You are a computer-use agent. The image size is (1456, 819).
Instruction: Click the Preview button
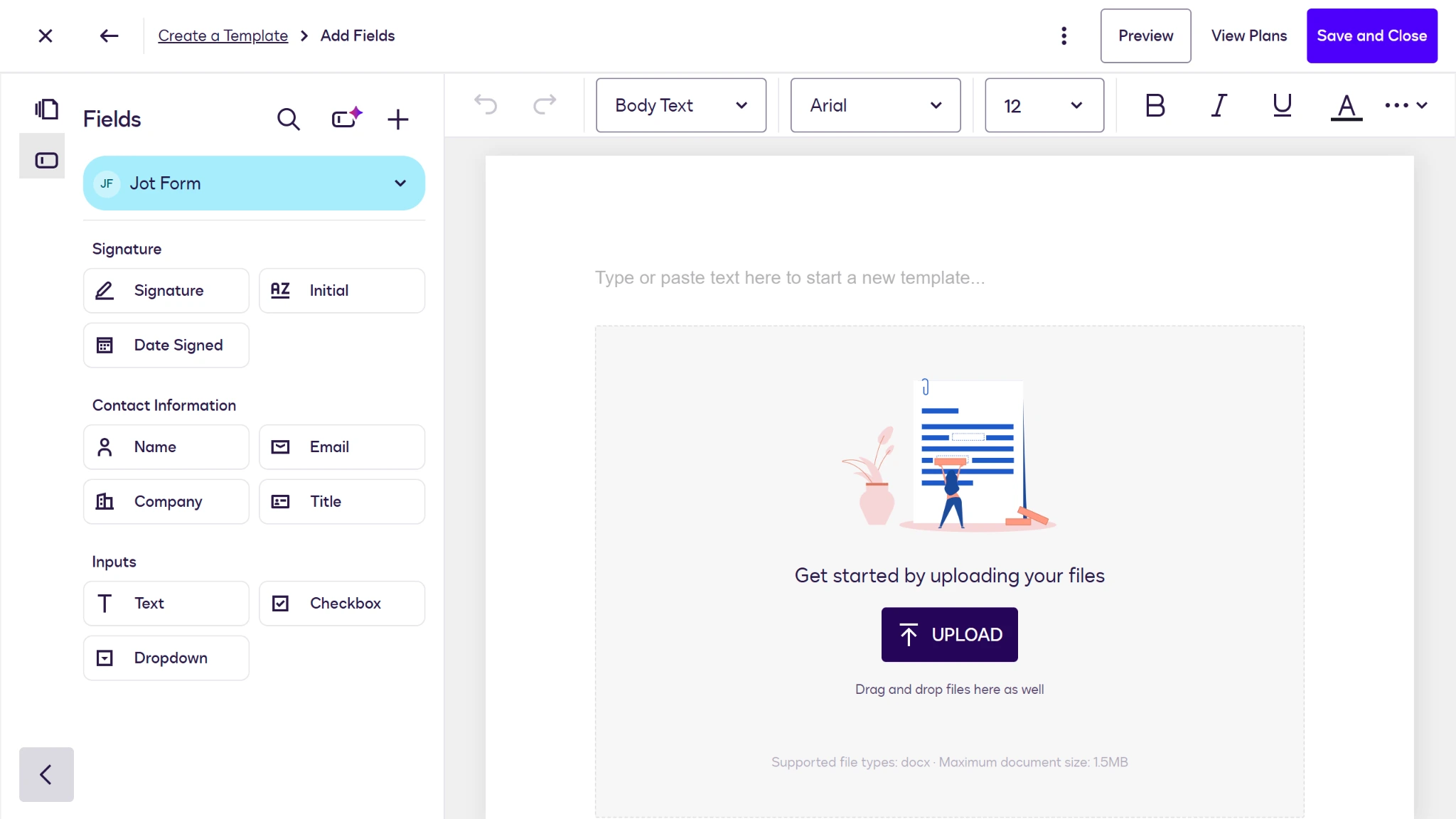click(1145, 36)
